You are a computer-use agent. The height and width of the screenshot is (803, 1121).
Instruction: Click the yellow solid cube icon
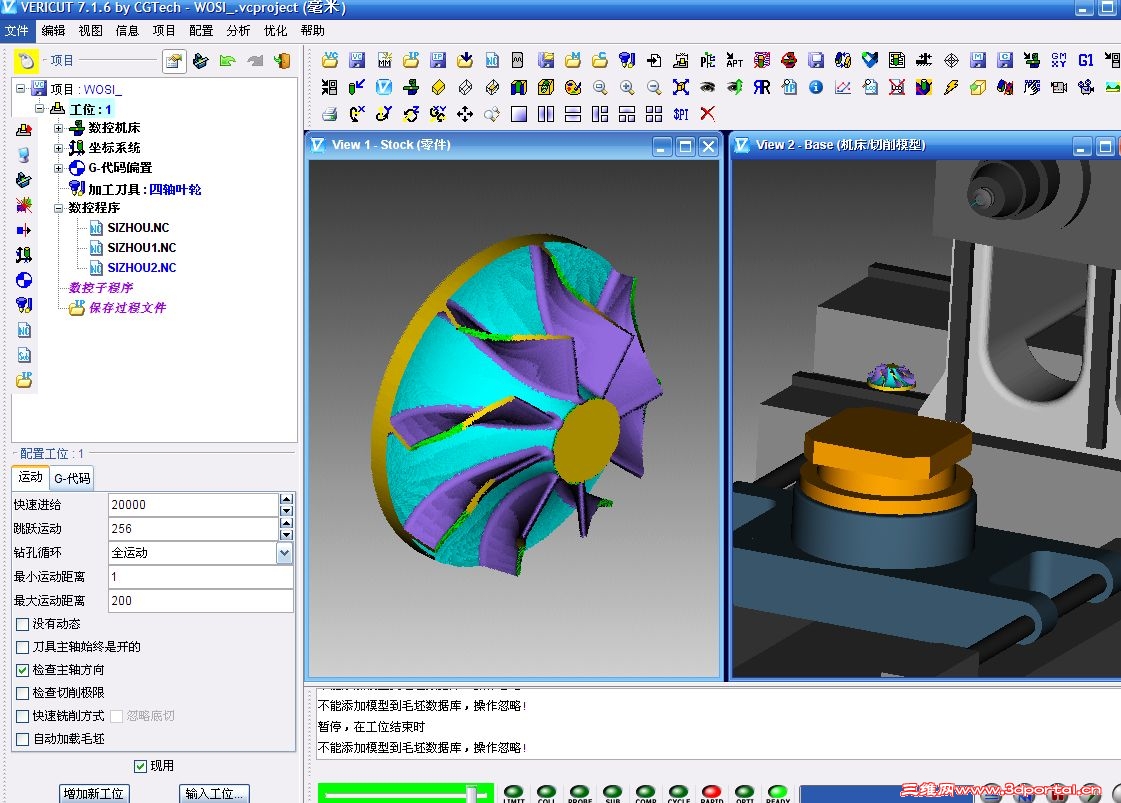[x=438, y=87]
